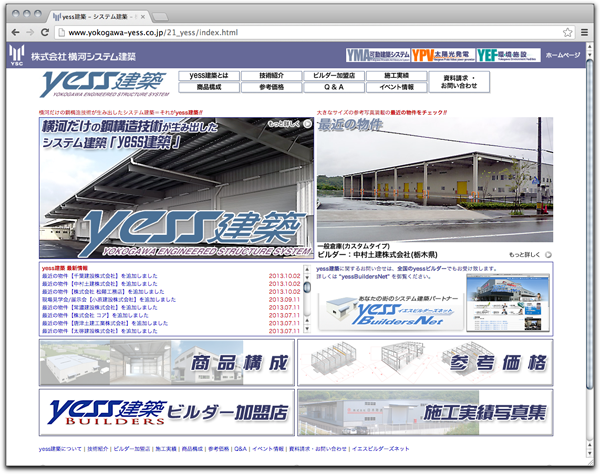Screen dimensions: 600x474
Task: Open the 株式会社 松岡工務店 news entry
Action: pyautogui.click(x=103, y=292)
